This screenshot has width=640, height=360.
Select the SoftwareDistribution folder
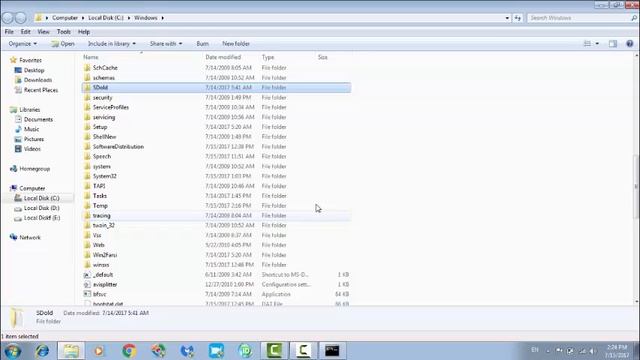pos(216,147)
